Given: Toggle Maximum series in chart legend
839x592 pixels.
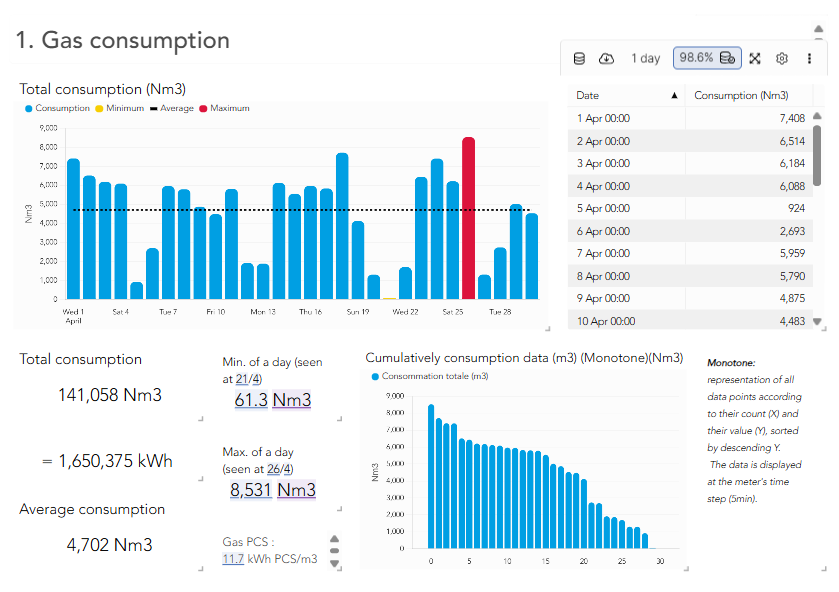Looking at the screenshot, I should (224, 108).
